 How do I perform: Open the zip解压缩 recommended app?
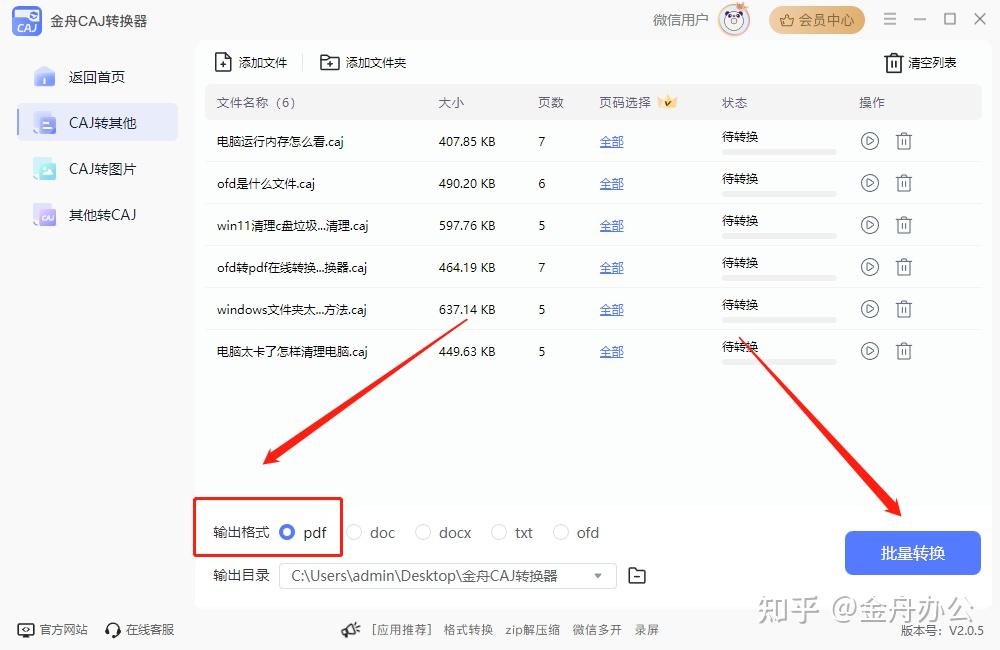[x=533, y=630]
